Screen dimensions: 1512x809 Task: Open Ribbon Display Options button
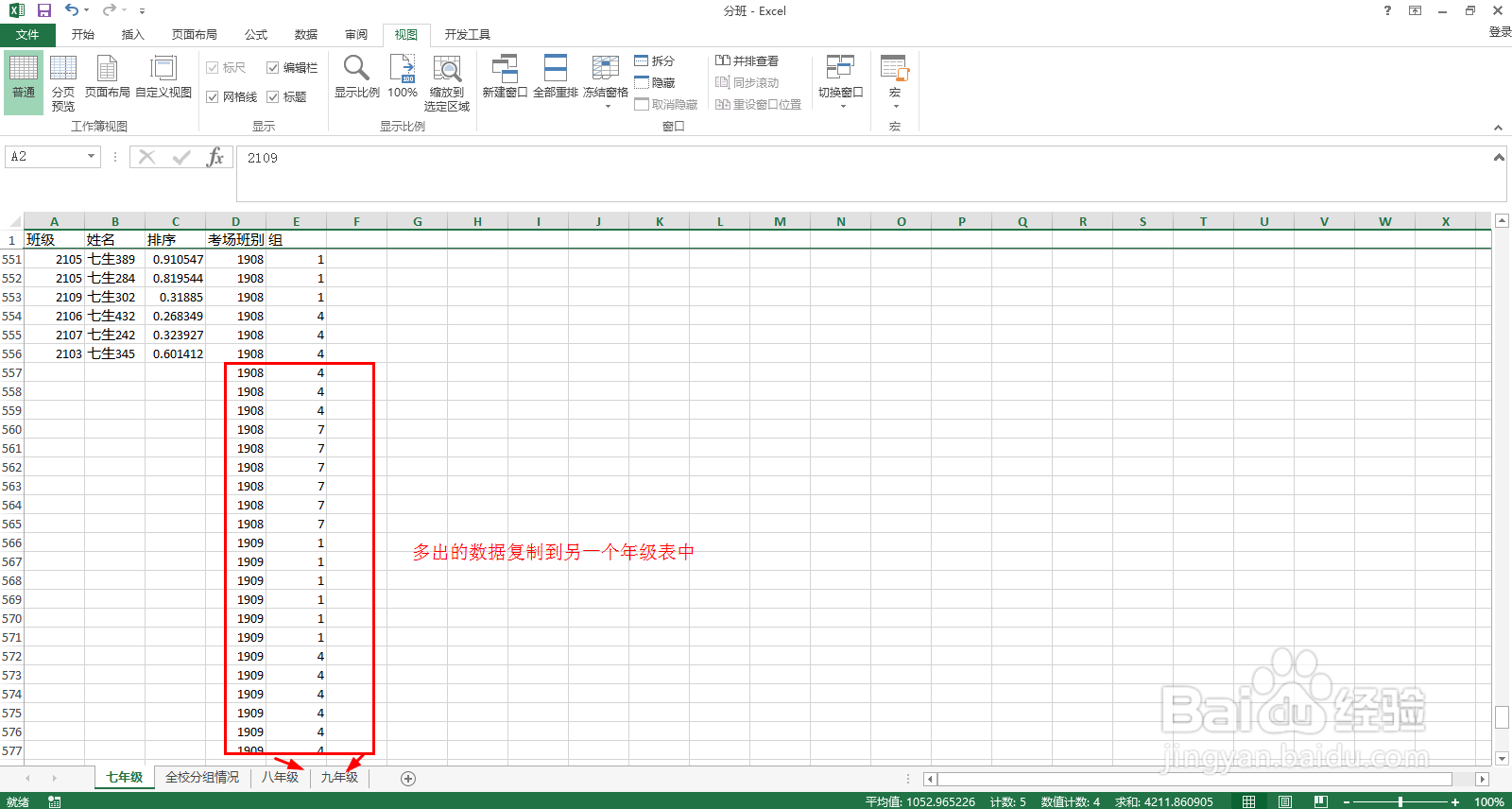coord(1415,10)
